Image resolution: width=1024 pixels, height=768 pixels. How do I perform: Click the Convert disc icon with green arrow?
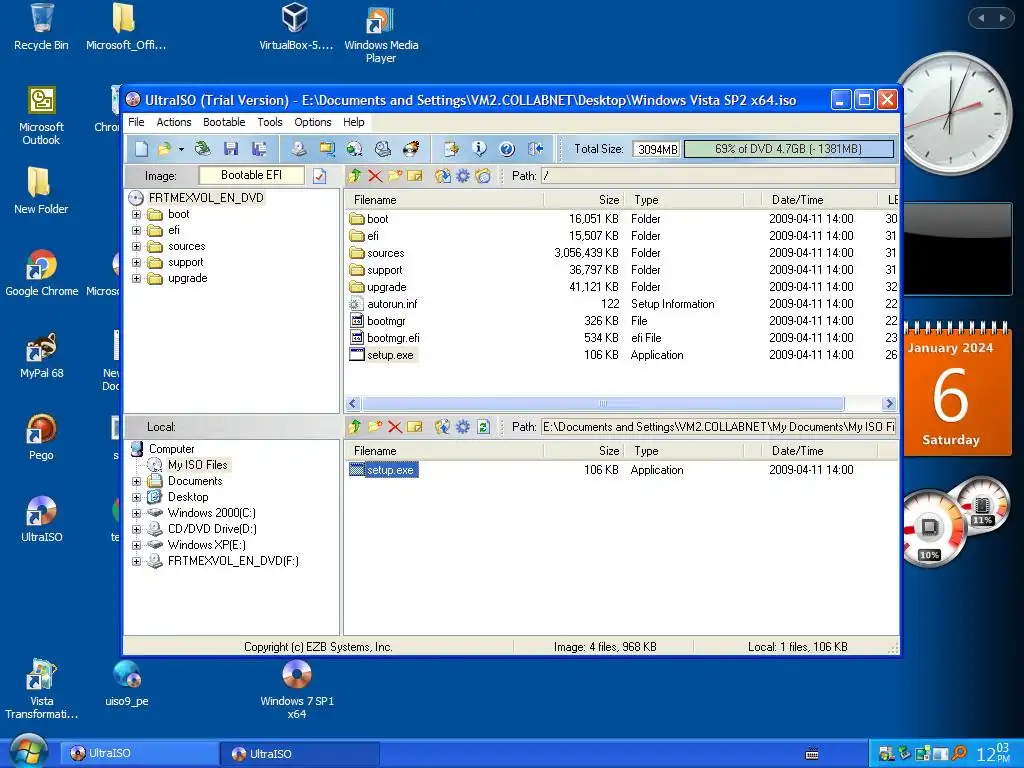pos(355,149)
